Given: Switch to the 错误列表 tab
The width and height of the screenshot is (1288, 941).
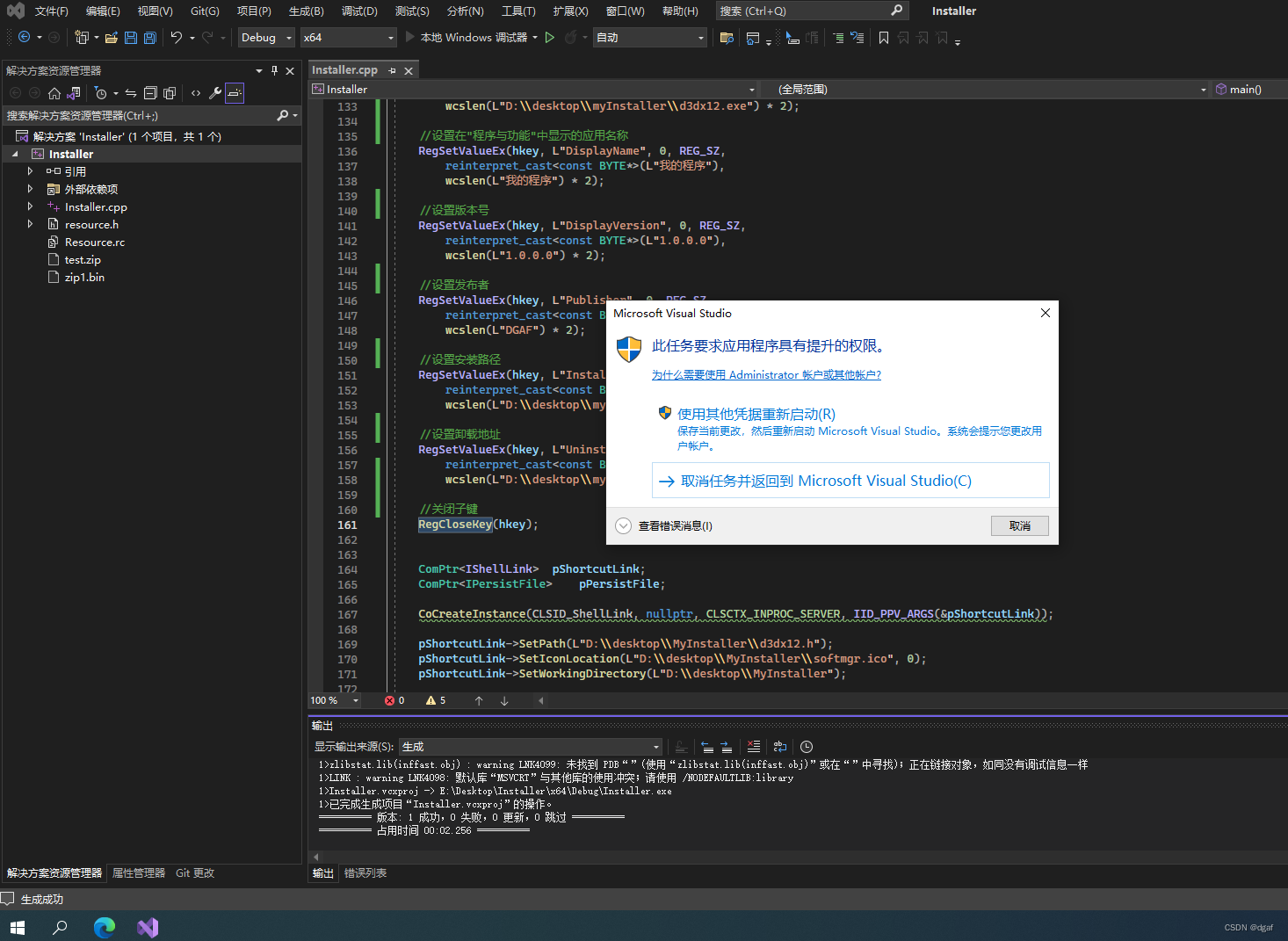Looking at the screenshot, I should (x=365, y=873).
